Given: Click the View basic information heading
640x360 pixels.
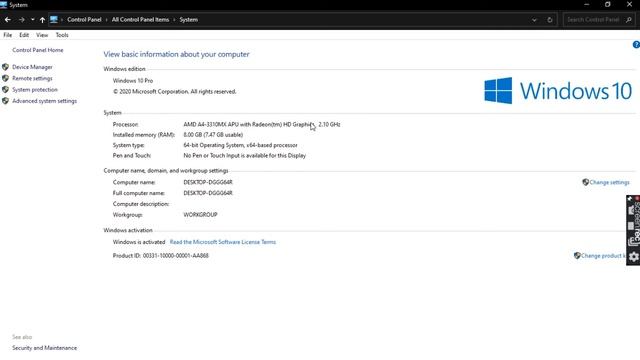Looking at the screenshot, I should coord(176,54).
